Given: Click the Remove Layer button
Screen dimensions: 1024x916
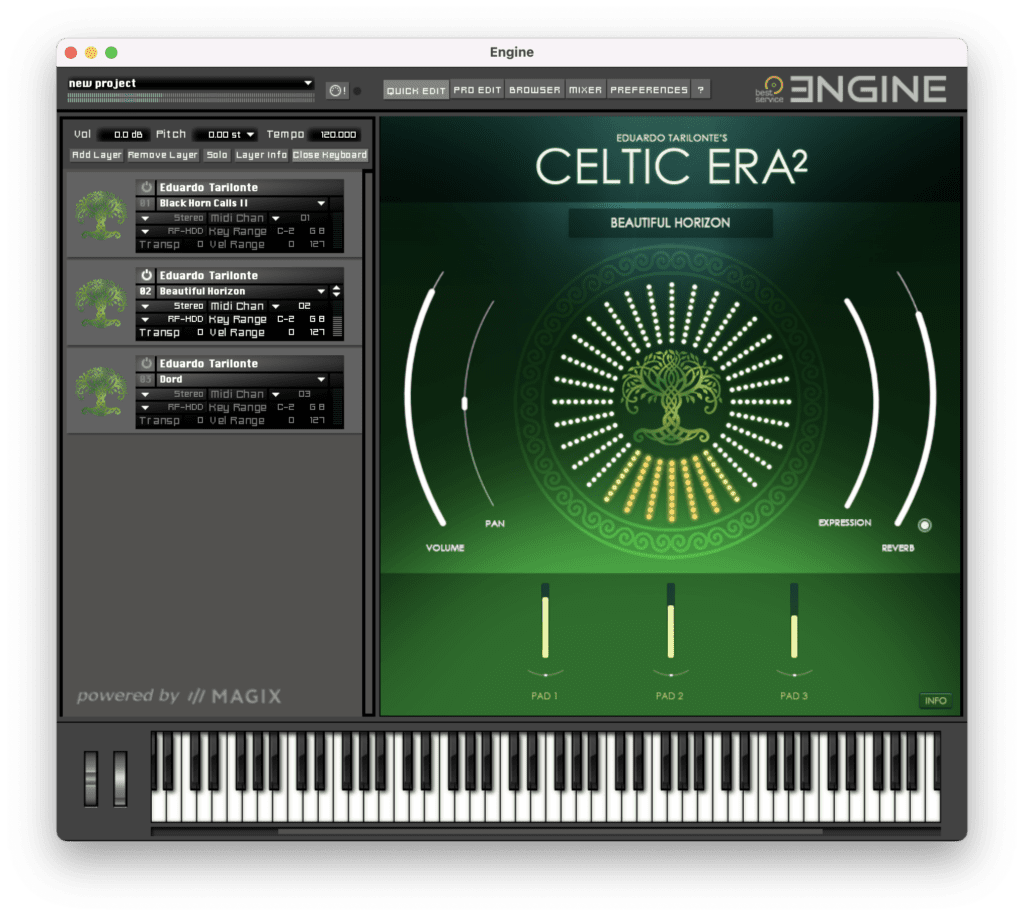Looking at the screenshot, I should 163,155.
